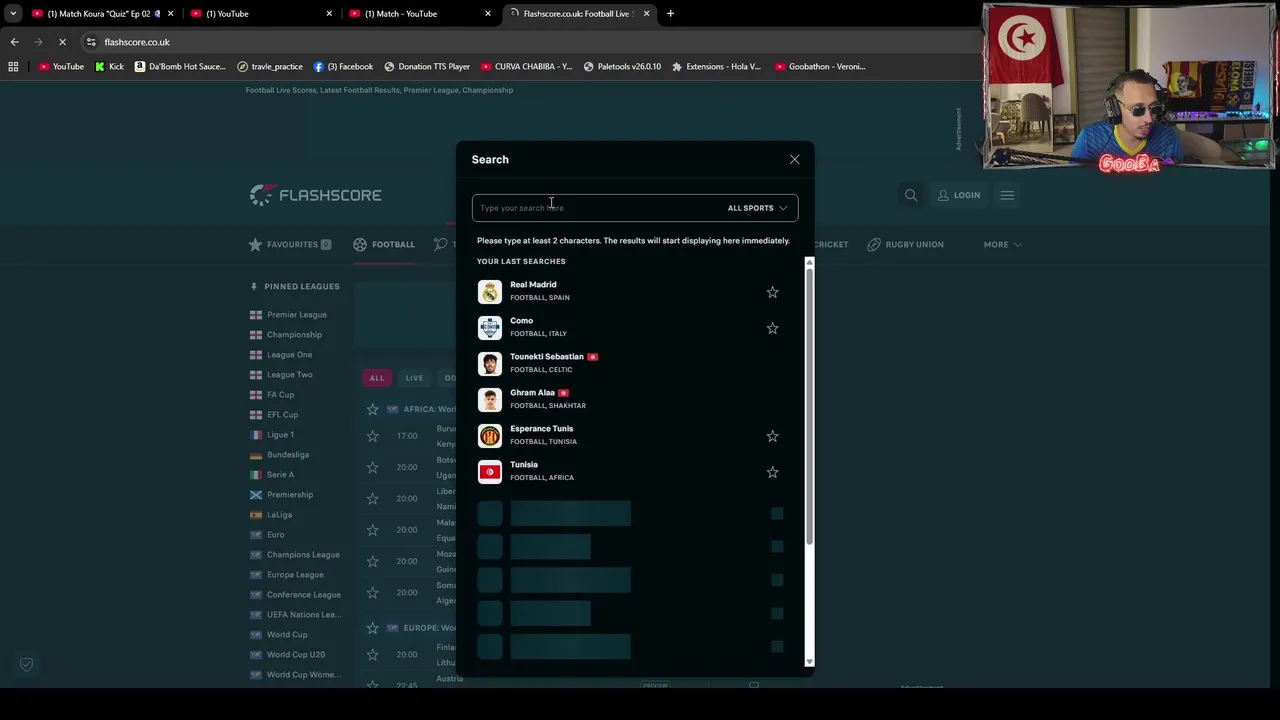Click Tounekti Sebastian player photo
Viewport: 1280px width, 720px height.
pyautogui.click(x=489, y=363)
